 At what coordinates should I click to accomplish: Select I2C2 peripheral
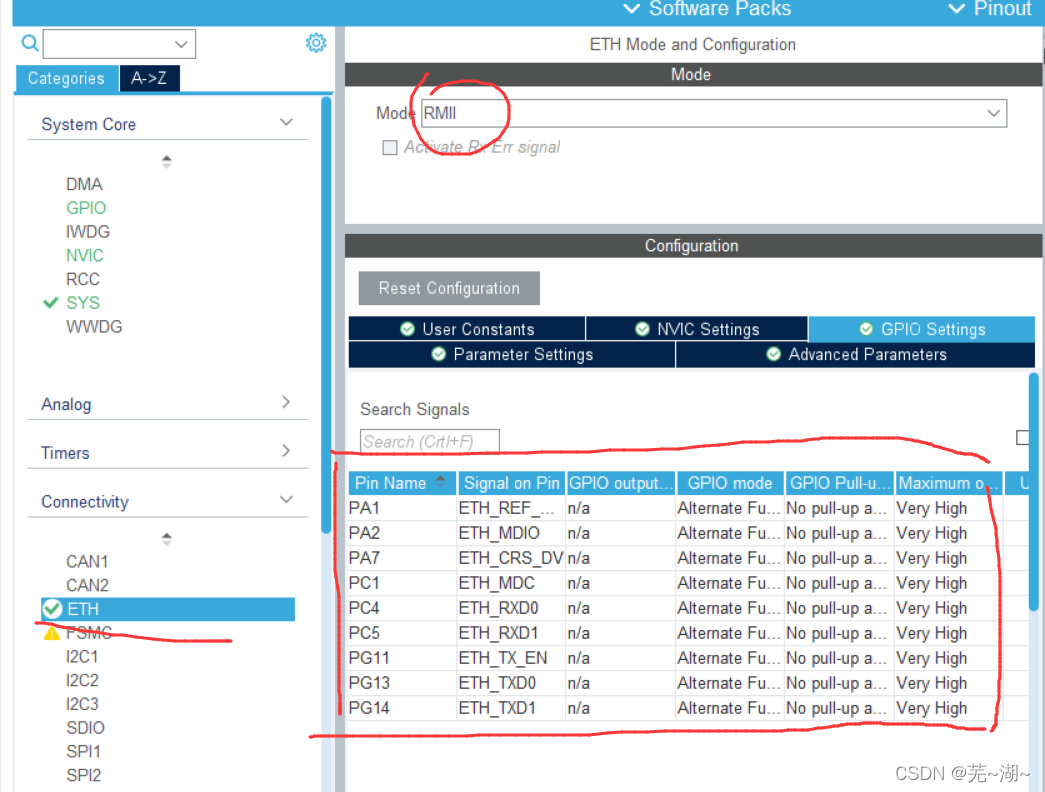[82, 680]
